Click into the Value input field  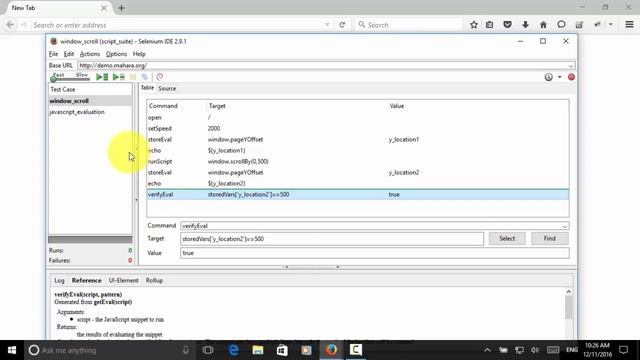pos(375,253)
